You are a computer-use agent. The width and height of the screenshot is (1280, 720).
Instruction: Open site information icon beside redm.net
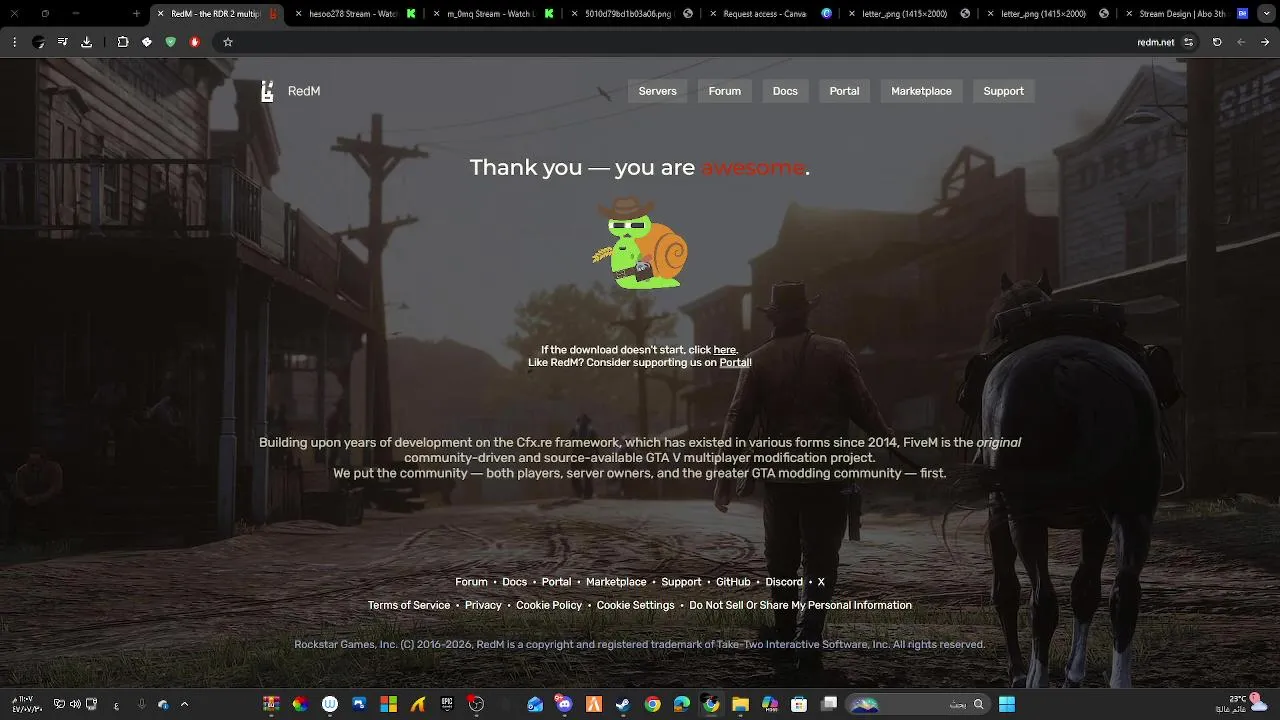[1189, 42]
